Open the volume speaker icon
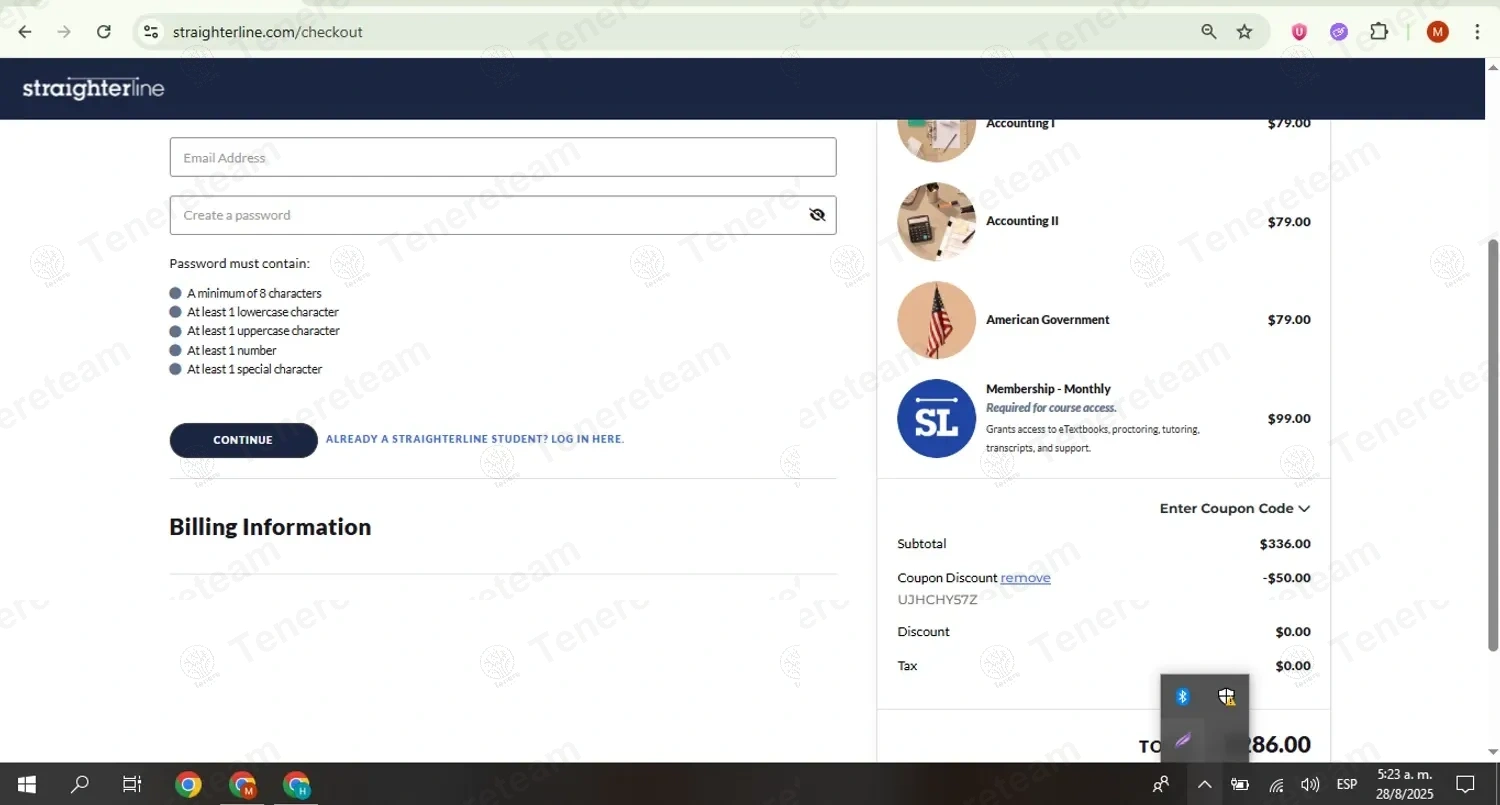Screen dimensions: 1500x805 (1310, 785)
